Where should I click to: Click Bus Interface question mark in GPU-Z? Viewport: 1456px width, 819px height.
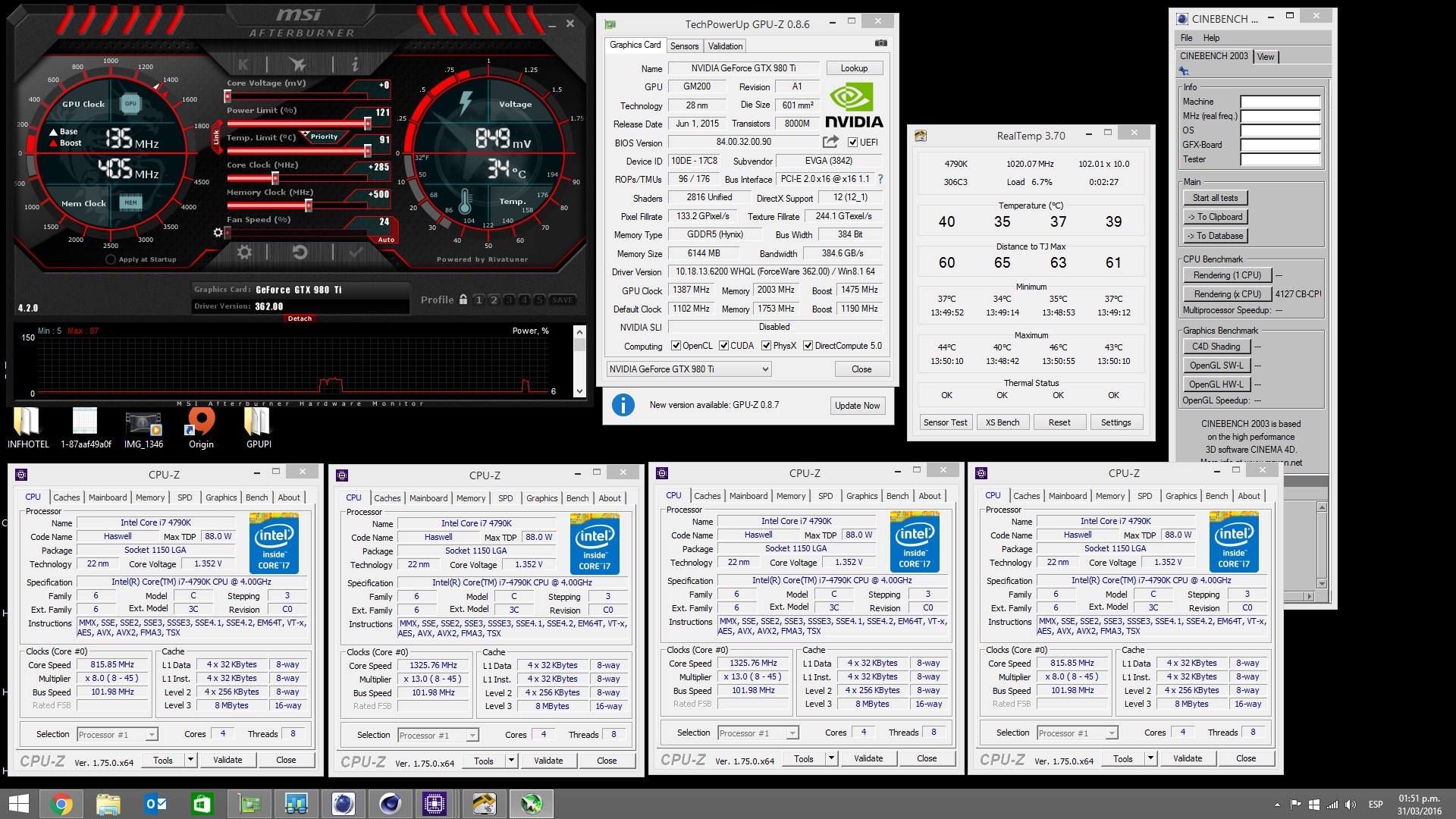coord(880,180)
